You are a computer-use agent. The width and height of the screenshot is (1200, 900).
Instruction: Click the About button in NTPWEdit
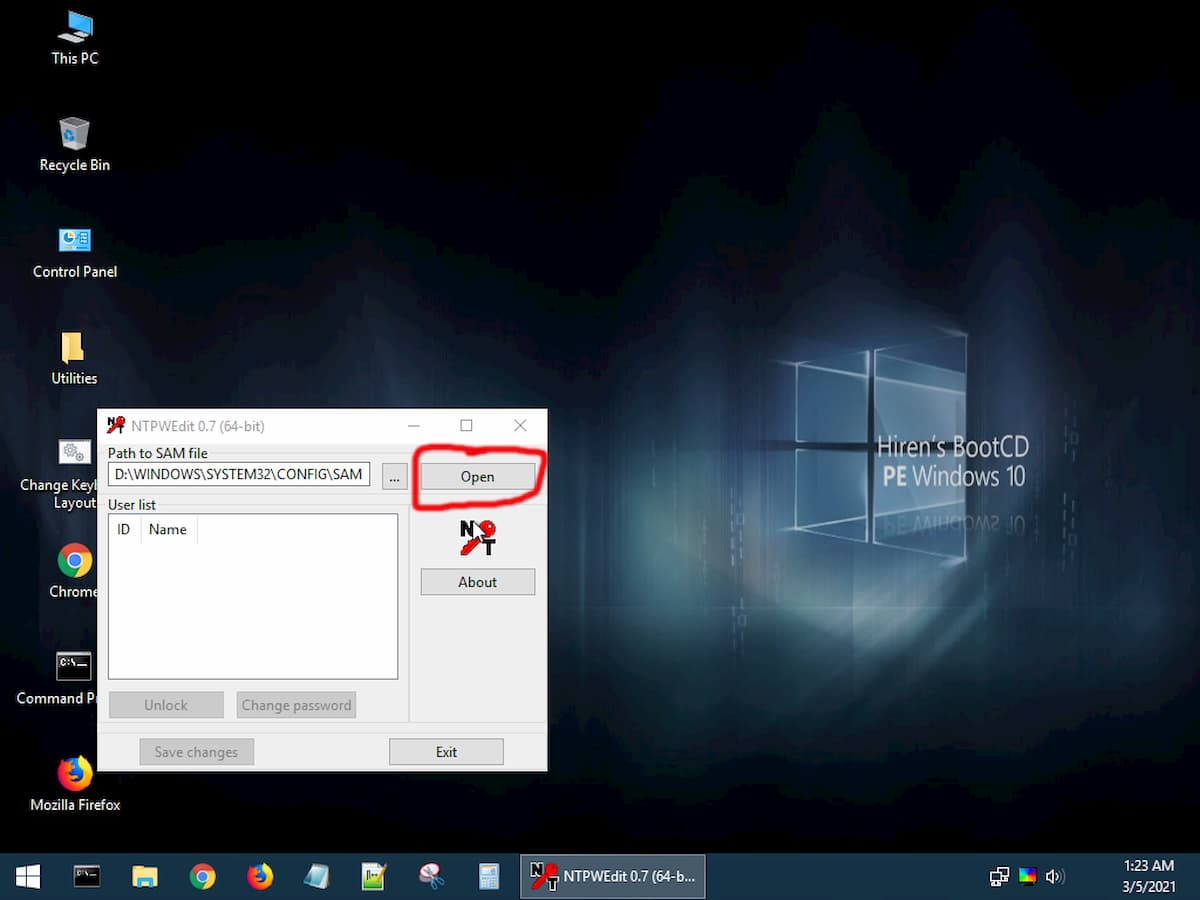click(x=477, y=582)
